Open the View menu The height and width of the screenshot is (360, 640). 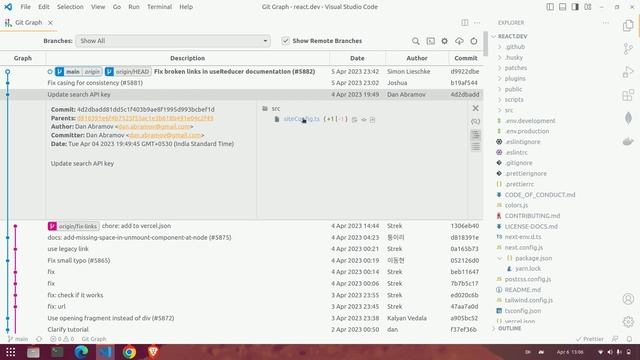[98, 7]
